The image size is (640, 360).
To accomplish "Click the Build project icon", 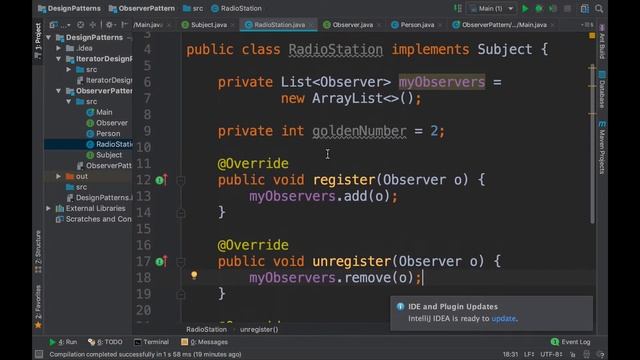I will (x=458, y=9).
